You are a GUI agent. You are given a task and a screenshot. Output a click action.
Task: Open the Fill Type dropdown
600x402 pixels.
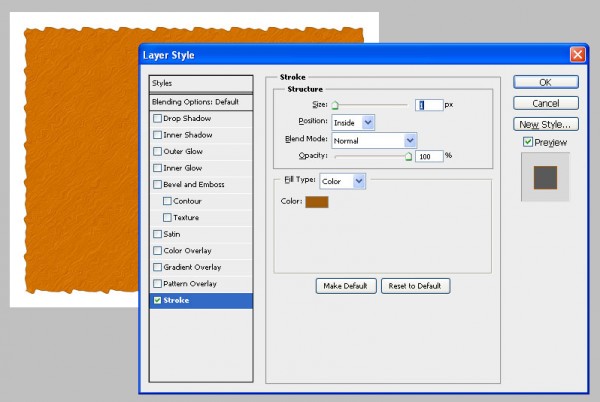click(342, 181)
